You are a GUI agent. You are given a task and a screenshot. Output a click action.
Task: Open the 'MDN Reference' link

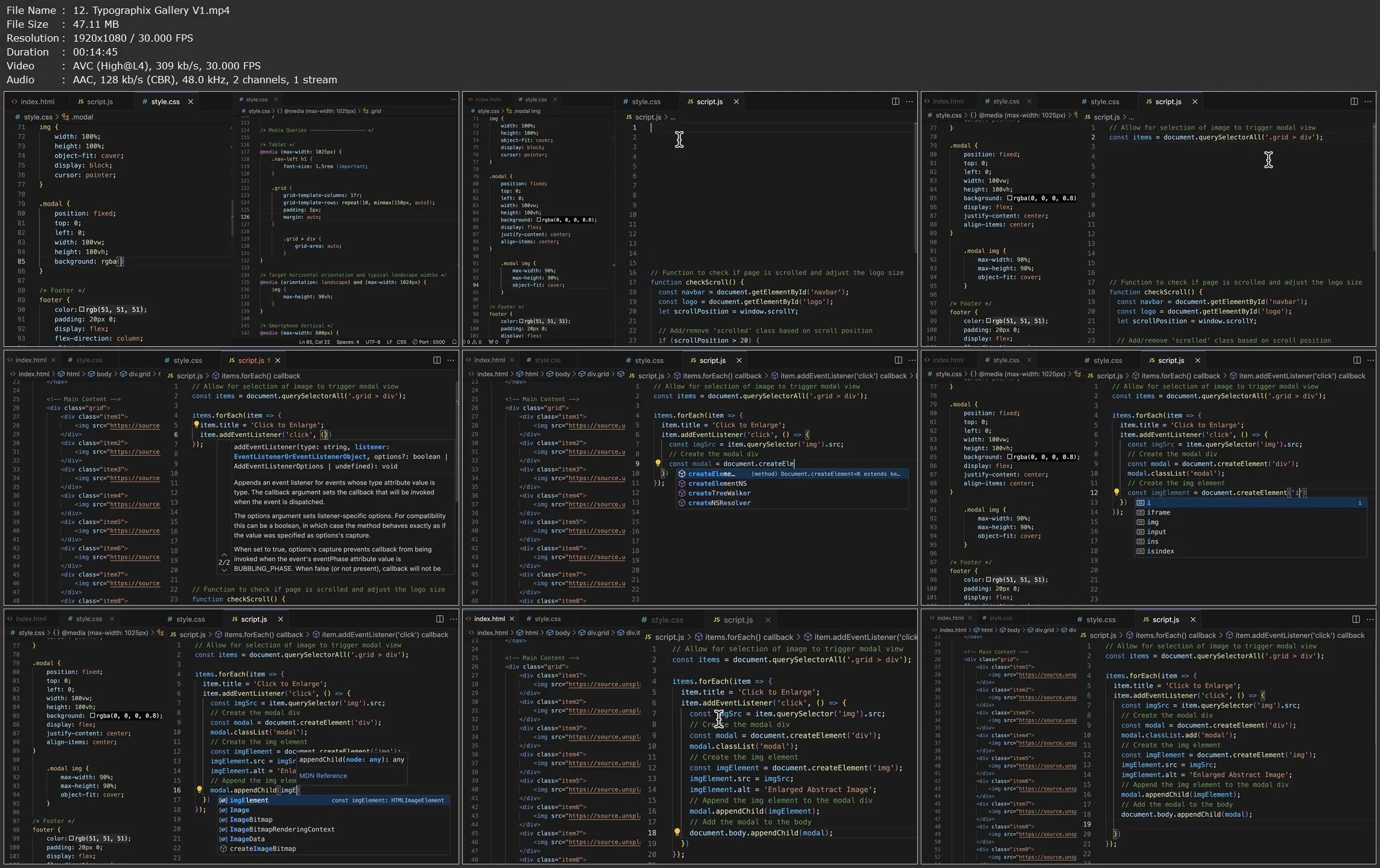click(x=323, y=776)
